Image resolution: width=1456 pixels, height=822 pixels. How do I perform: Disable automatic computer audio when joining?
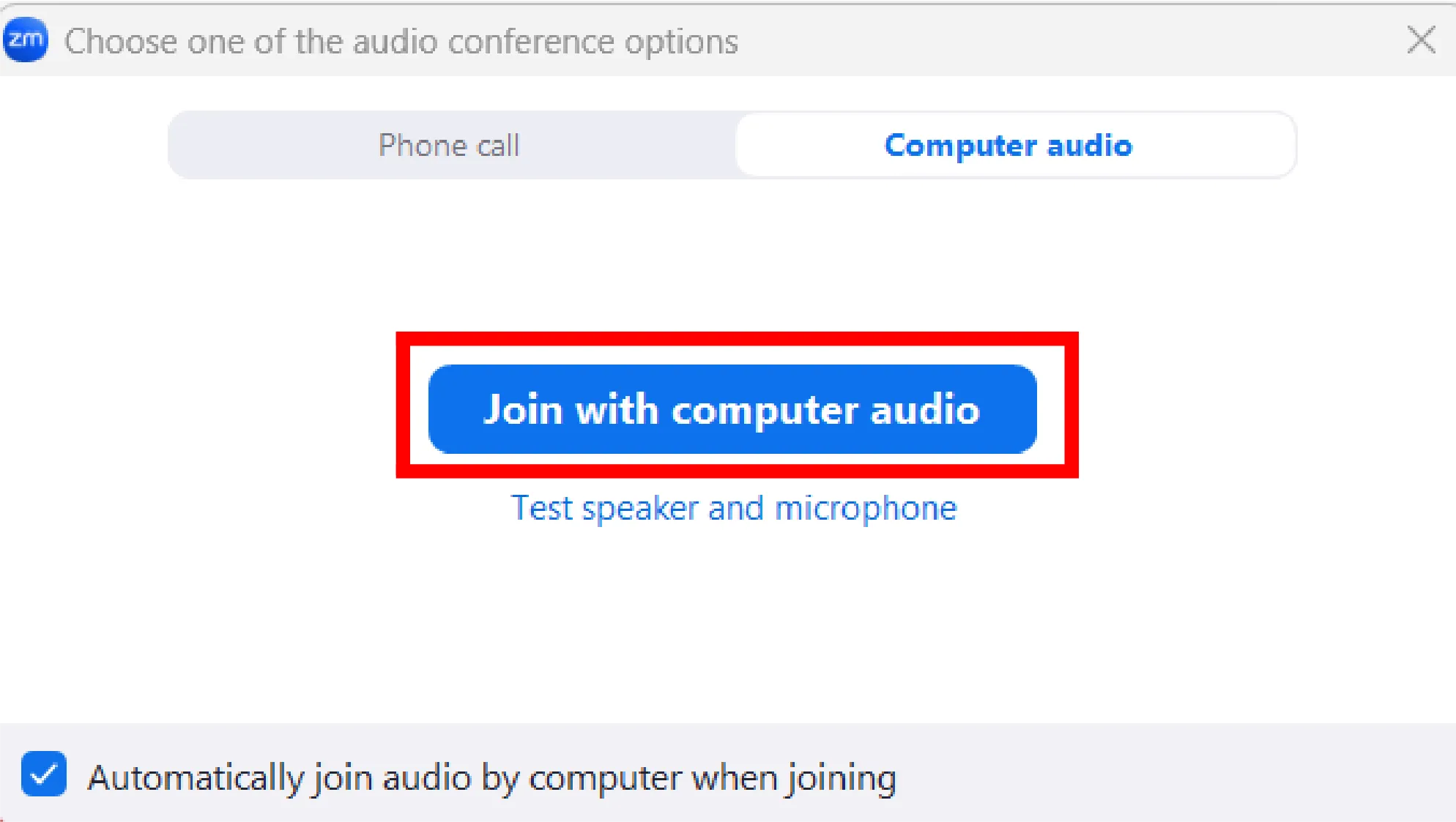[44, 774]
